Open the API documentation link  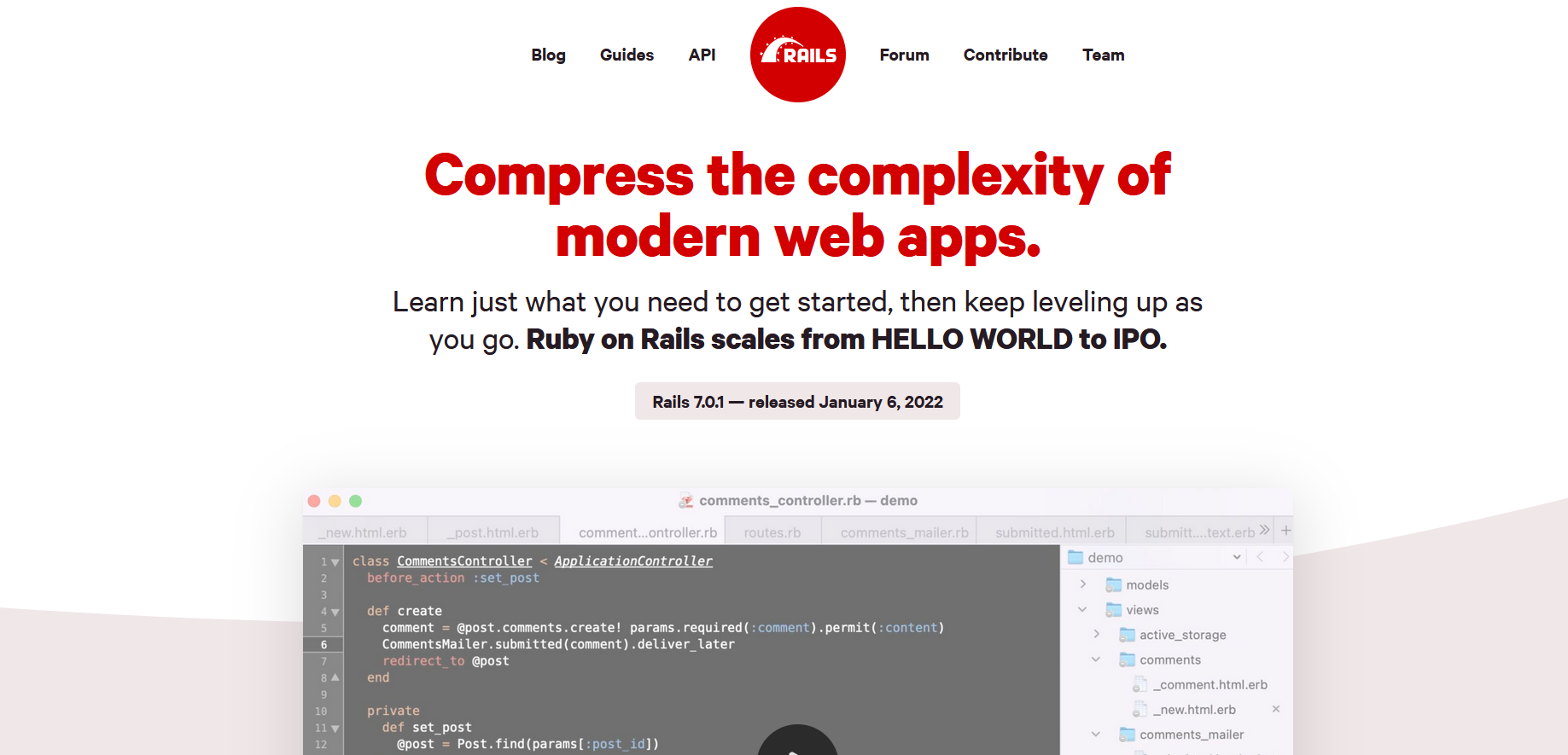[702, 55]
